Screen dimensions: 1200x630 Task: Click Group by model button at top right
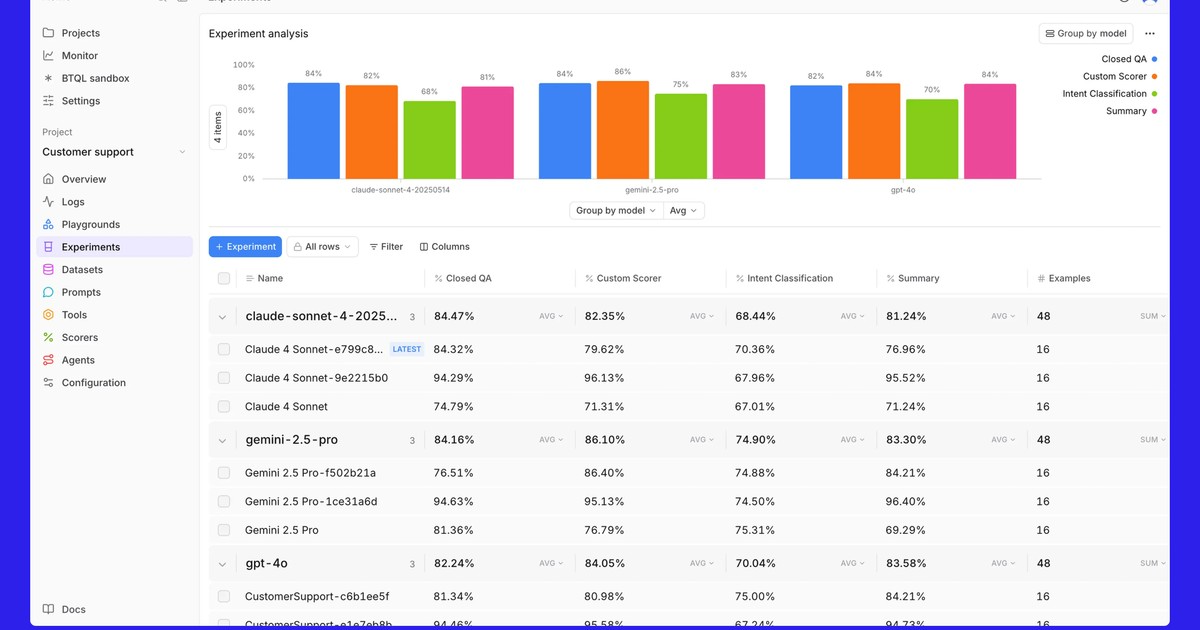(1086, 33)
